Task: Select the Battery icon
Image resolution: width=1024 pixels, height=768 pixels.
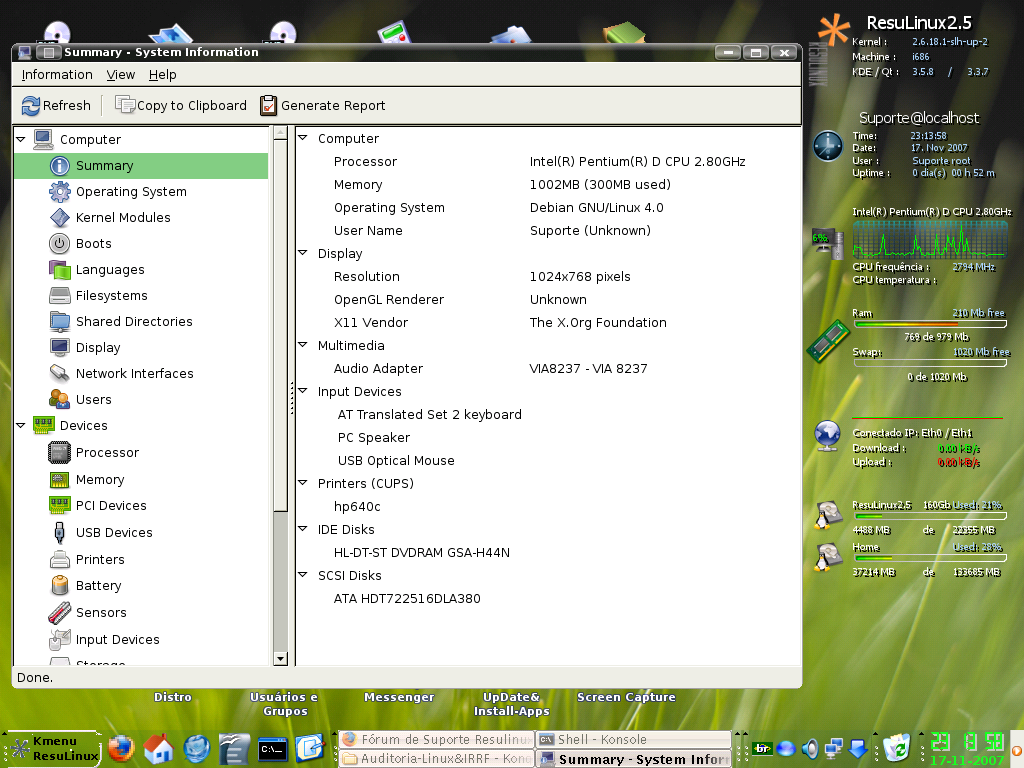Action: [x=59, y=586]
